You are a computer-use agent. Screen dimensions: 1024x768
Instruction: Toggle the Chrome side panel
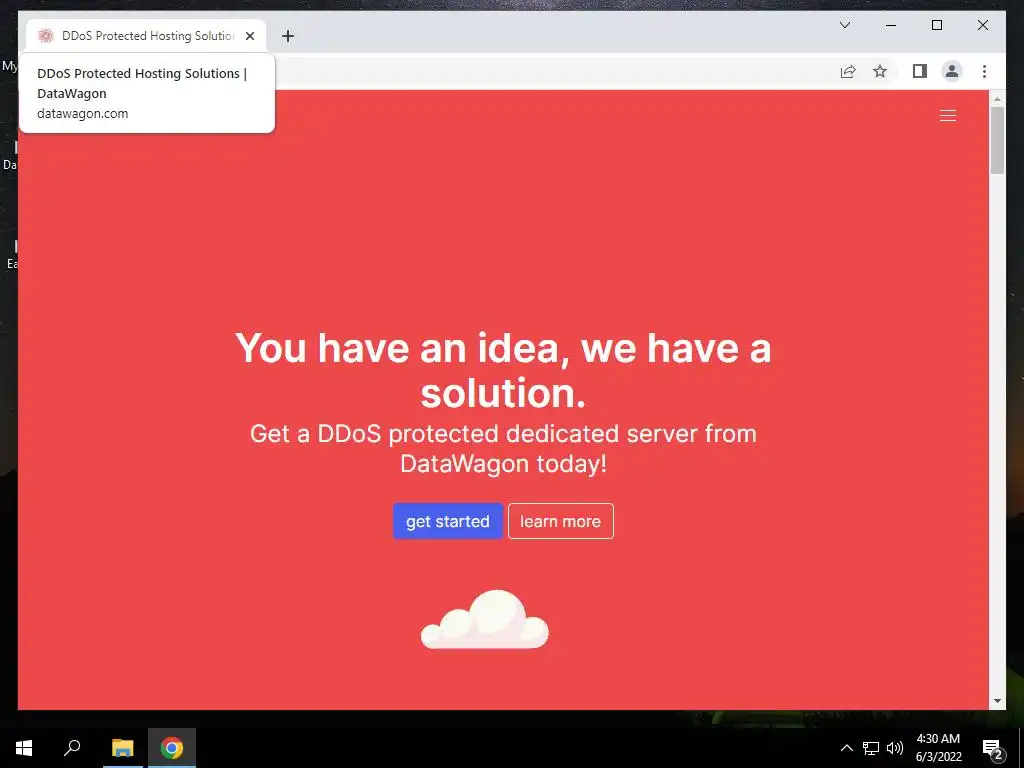(x=920, y=71)
